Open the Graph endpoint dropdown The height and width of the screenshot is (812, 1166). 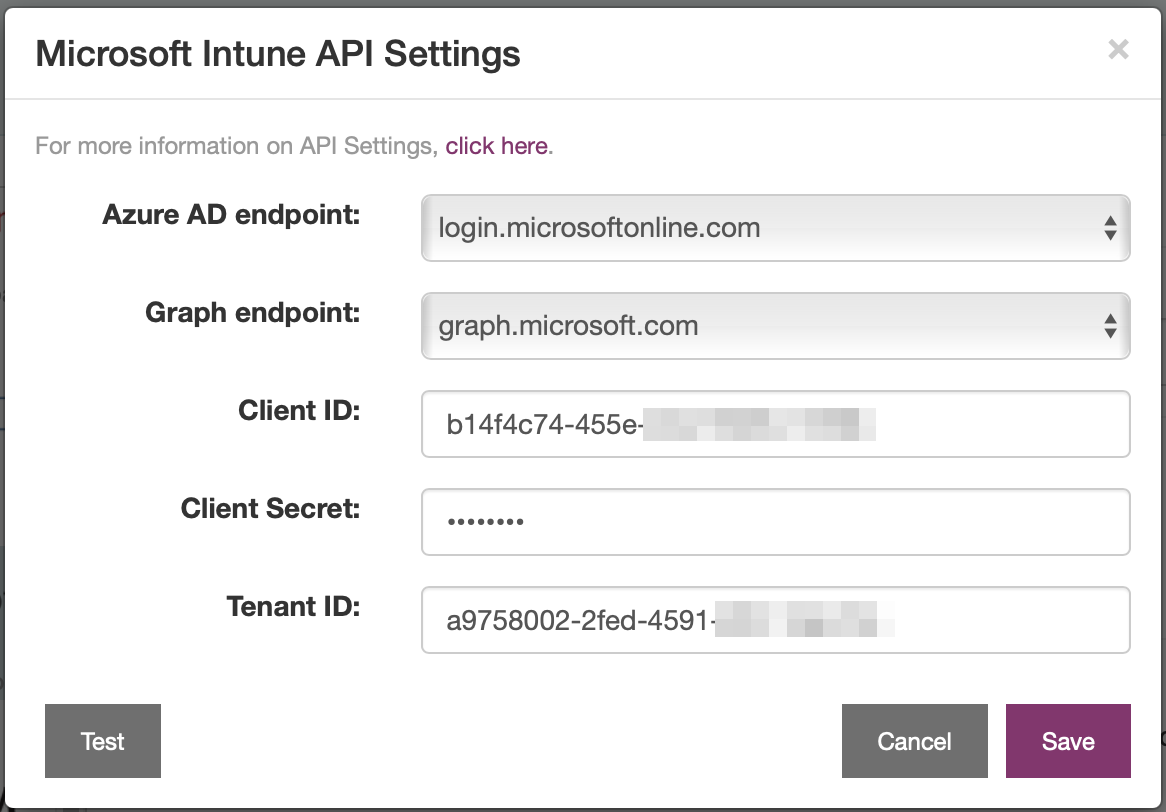pos(776,326)
